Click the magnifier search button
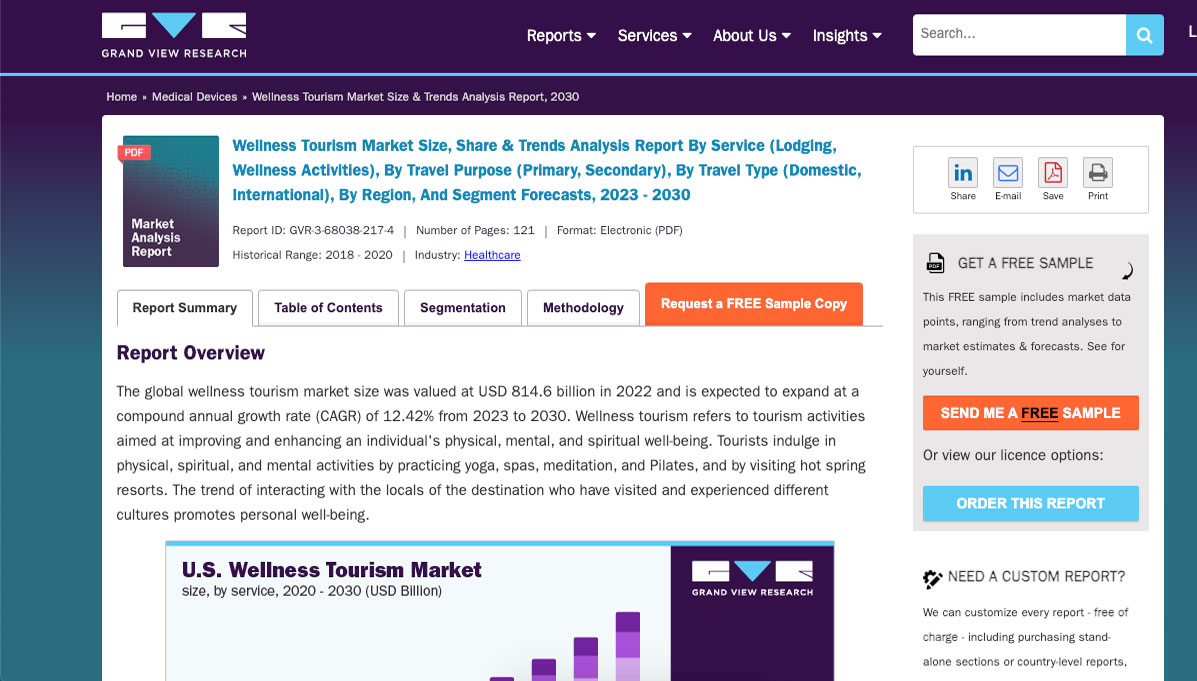Image resolution: width=1197 pixels, height=681 pixels. tap(1143, 35)
